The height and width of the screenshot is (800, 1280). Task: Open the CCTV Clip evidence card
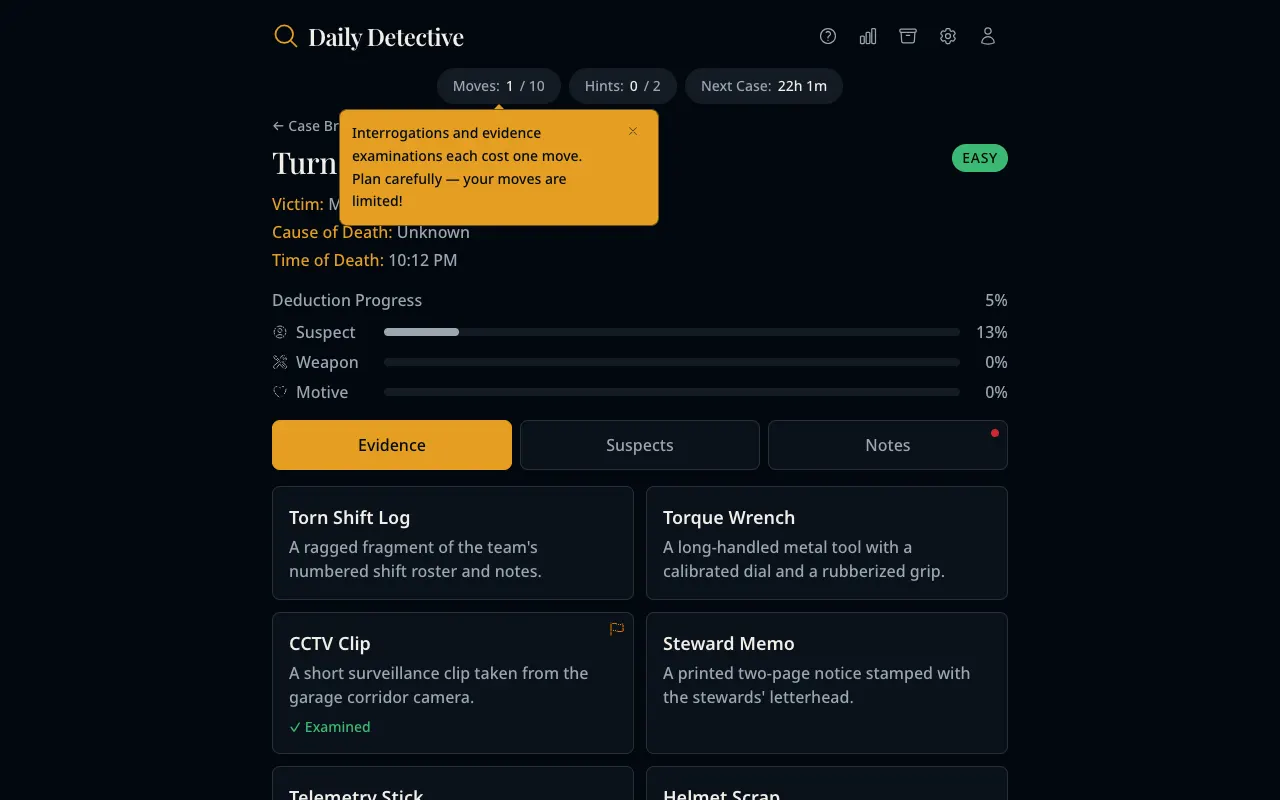coord(453,683)
